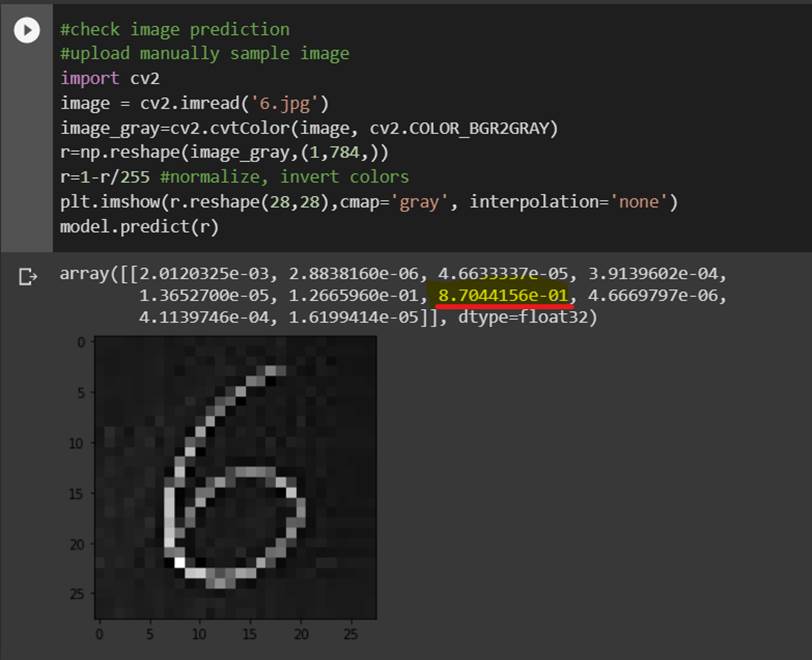Click the '6.jpg' filename string in code
Image resolution: width=812 pixels, height=660 pixels.
pyautogui.click(x=294, y=103)
